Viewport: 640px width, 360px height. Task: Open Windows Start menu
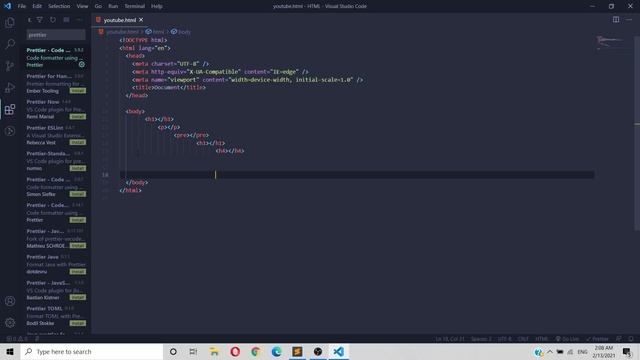[10, 351]
